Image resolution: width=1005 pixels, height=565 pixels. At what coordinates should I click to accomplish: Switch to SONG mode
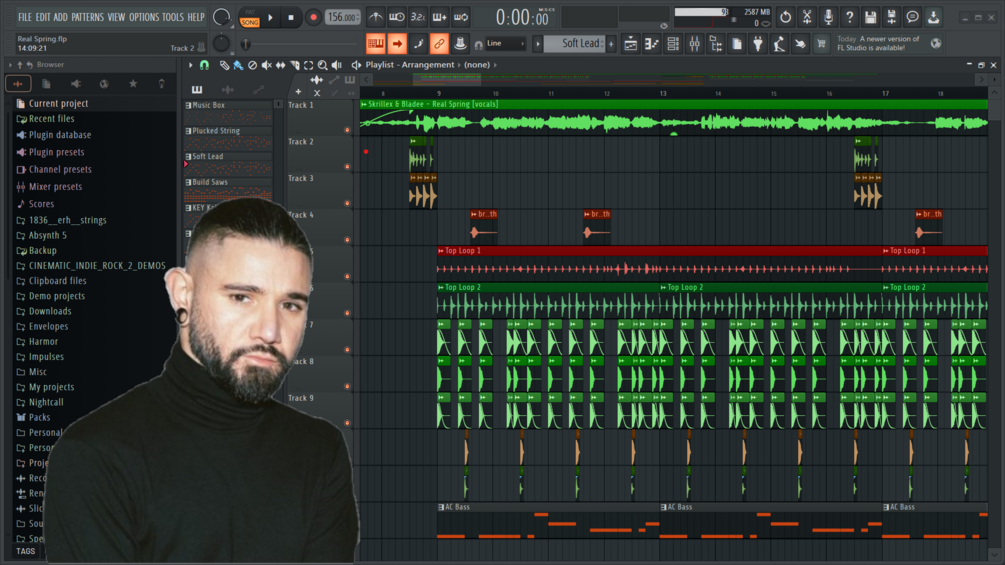point(249,22)
